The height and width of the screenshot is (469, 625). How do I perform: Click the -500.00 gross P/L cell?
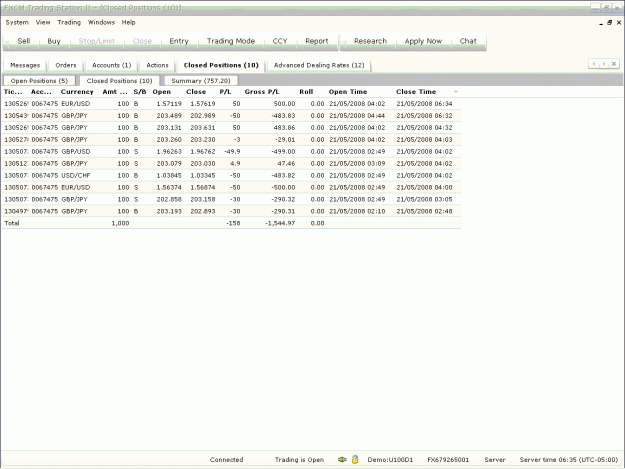(x=283, y=187)
